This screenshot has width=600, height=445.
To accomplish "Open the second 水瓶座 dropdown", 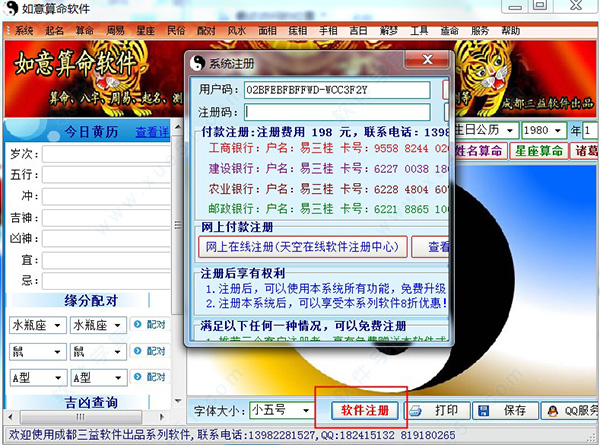I will point(98,325).
